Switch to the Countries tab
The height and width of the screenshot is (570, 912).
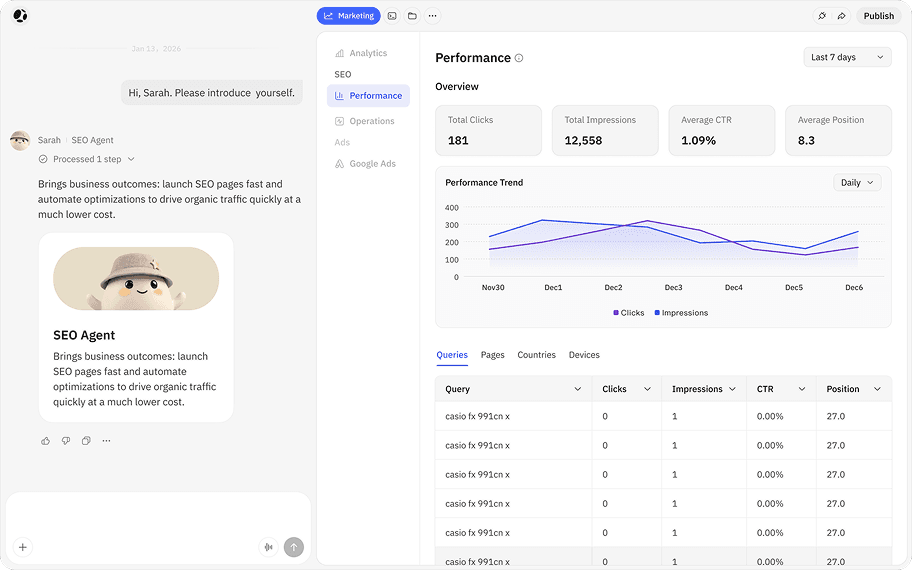[536, 355]
